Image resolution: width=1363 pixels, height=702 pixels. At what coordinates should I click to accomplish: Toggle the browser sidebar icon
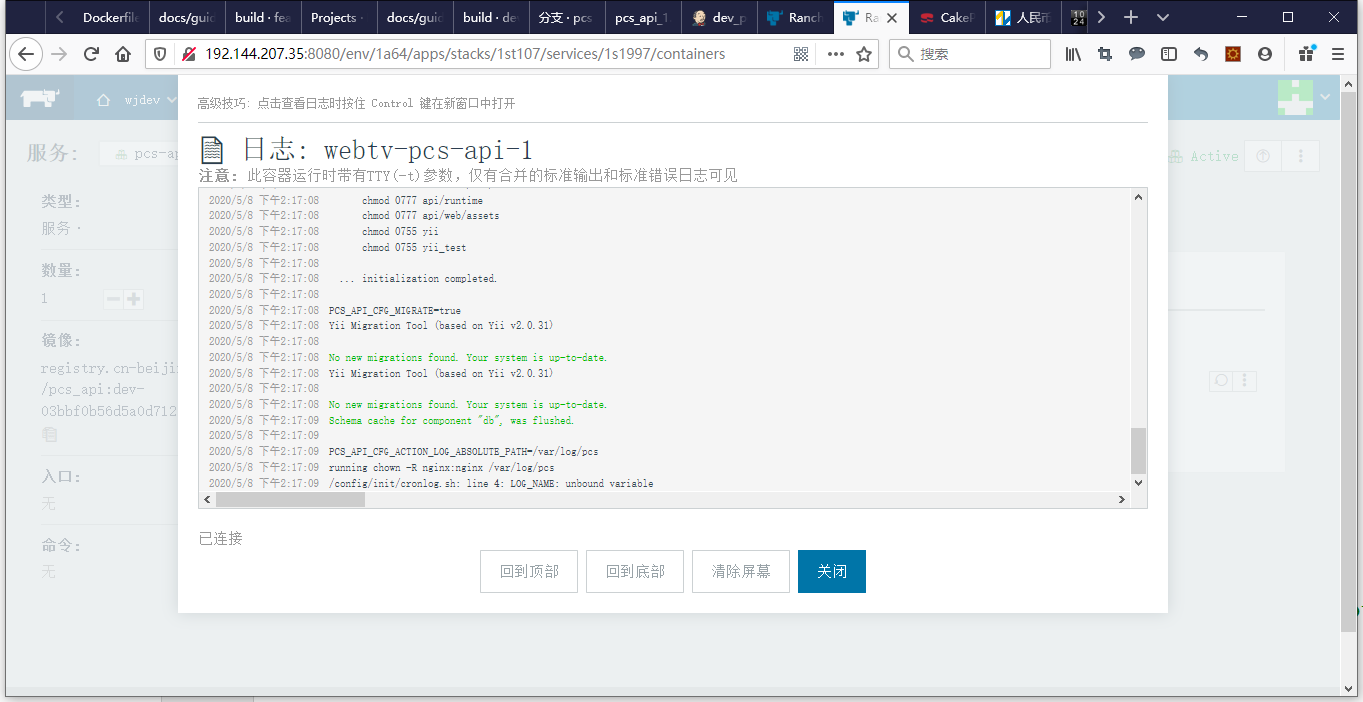[1169, 54]
